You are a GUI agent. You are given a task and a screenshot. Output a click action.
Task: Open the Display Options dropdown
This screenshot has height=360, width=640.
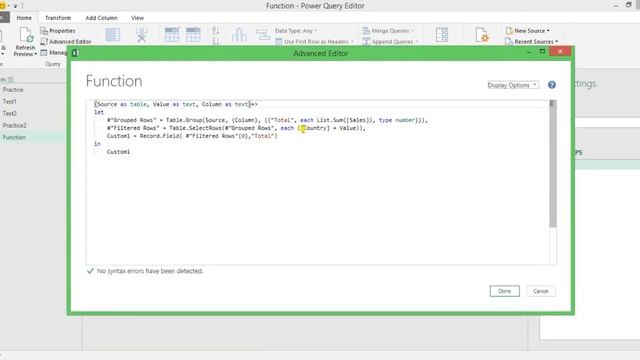click(x=513, y=85)
